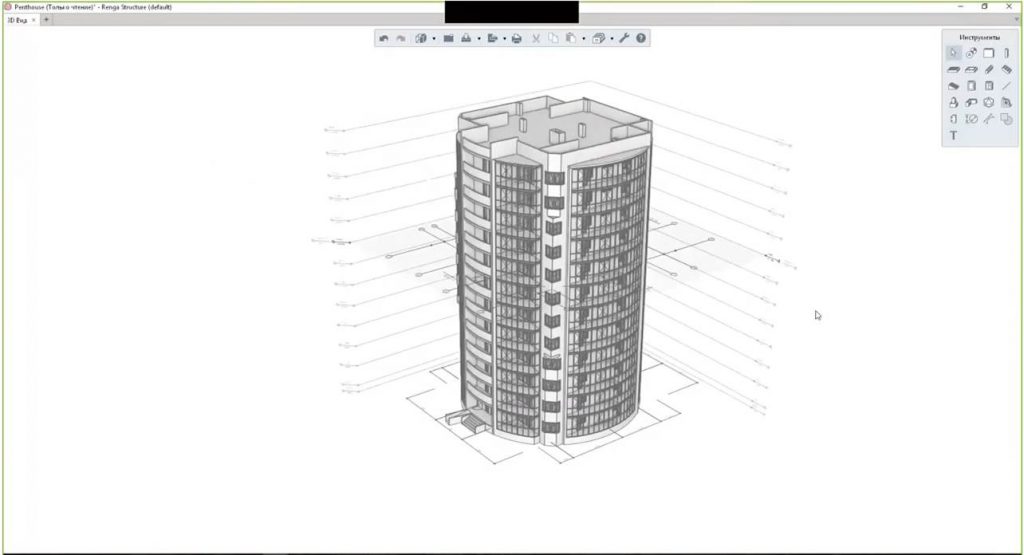The height and width of the screenshot is (555, 1024).
Task: Open the Paste options dropdown arrow
Action: [583, 39]
